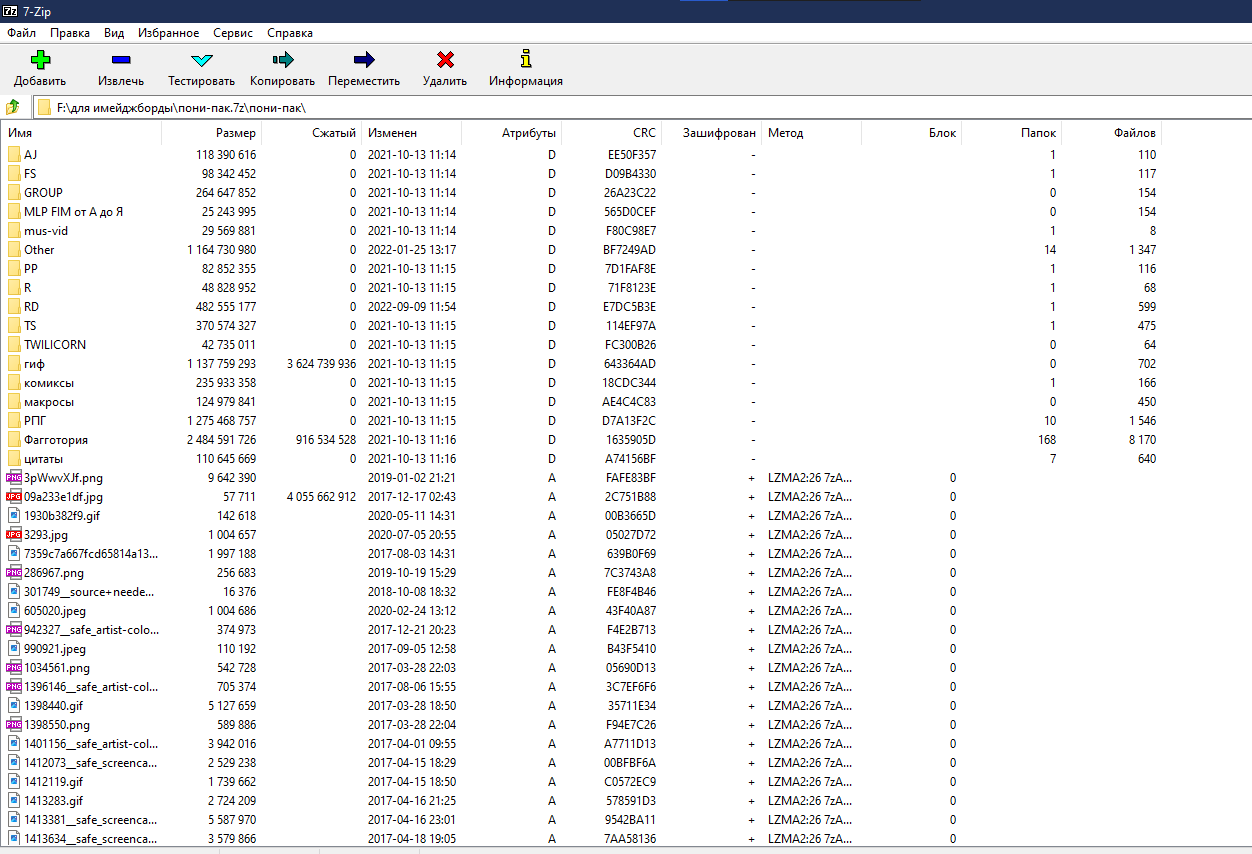Screen dimensions: 1252x854
Task: Click into the archive path address field
Action: [x=640, y=107]
